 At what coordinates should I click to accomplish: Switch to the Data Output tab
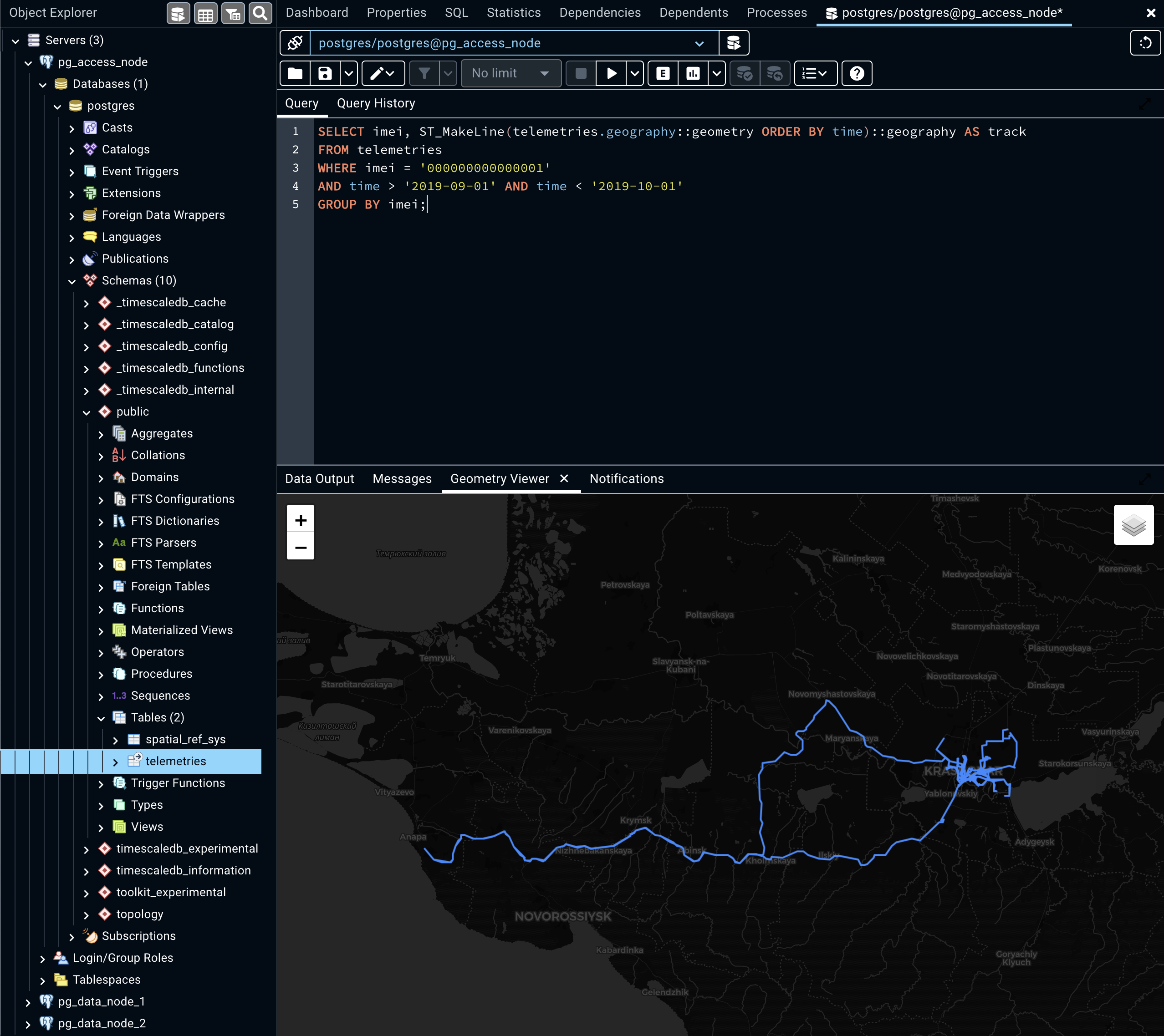coord(320,479)
